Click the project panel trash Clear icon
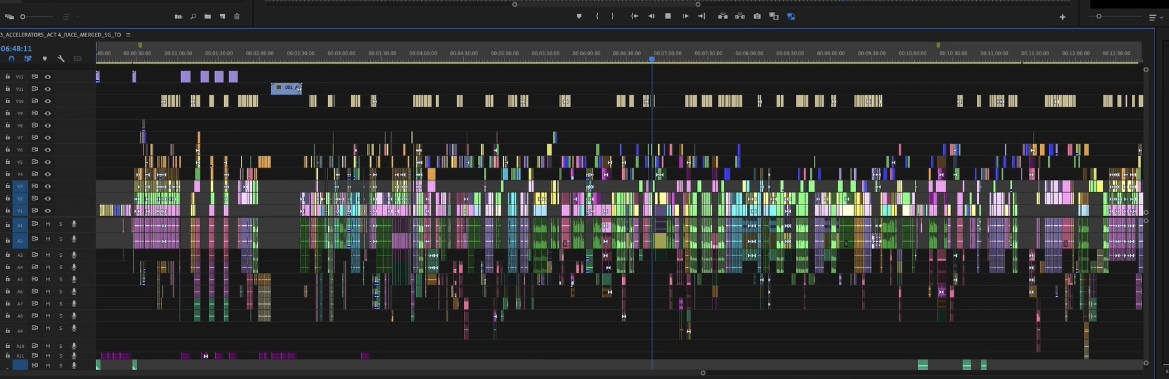Image resolution: width=1169 pixels, height=379 pixels. (237, 16)
